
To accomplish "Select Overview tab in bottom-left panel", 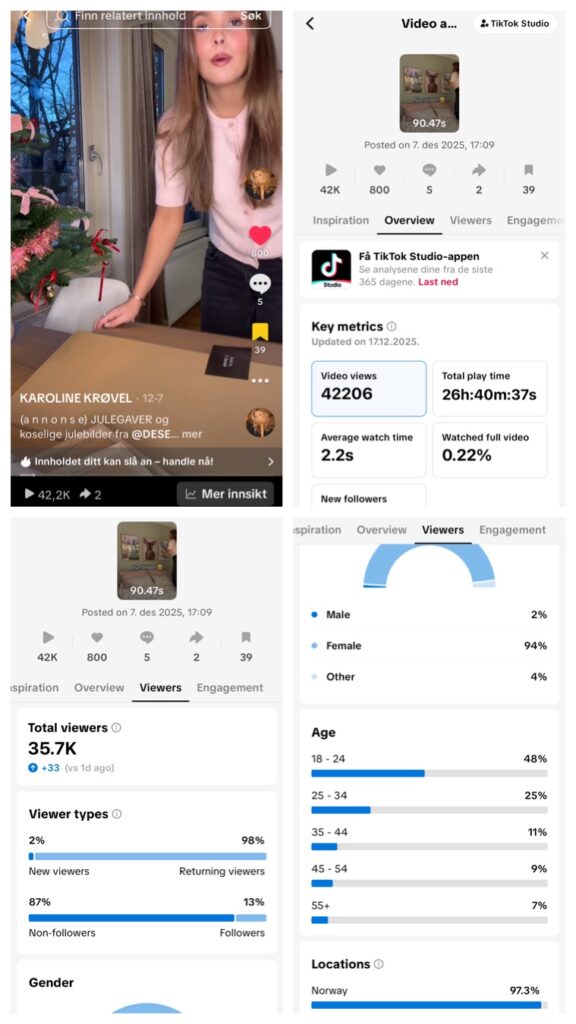I will [99, 688].
